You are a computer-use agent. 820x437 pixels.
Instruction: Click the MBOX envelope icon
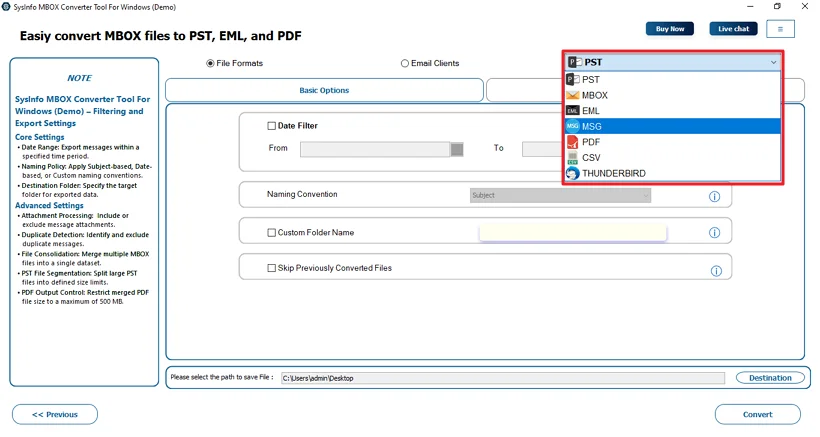(573, 95)
